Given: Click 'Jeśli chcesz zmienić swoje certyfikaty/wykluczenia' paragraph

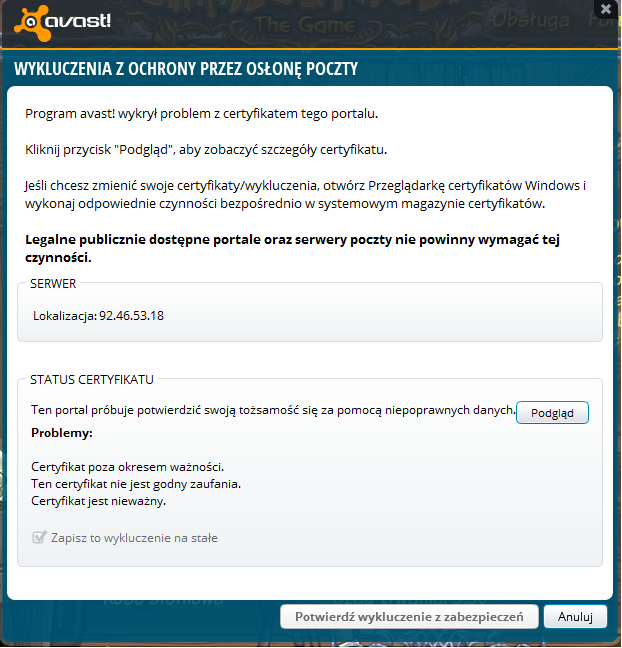Looking at the screenshot, I should (x=305, y=194).
